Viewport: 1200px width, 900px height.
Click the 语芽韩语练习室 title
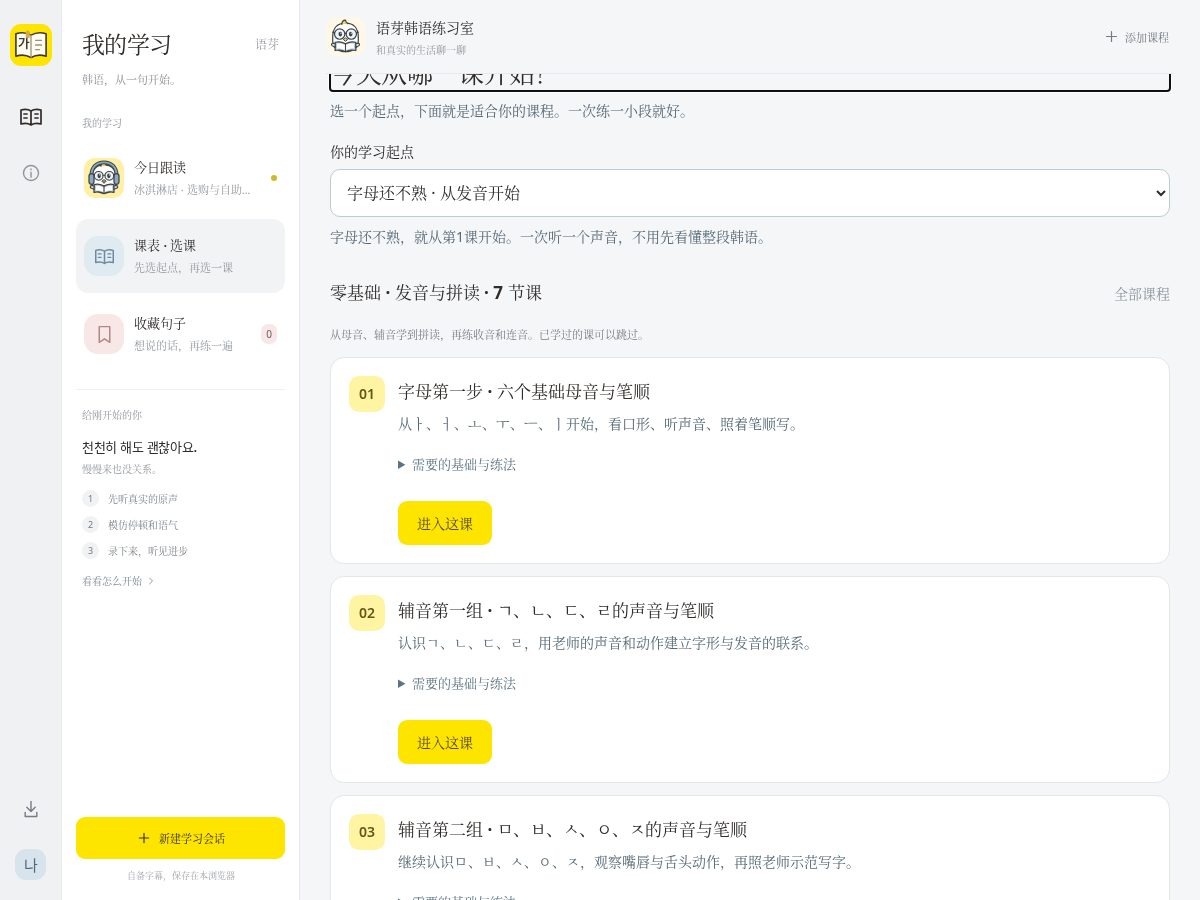425,28
